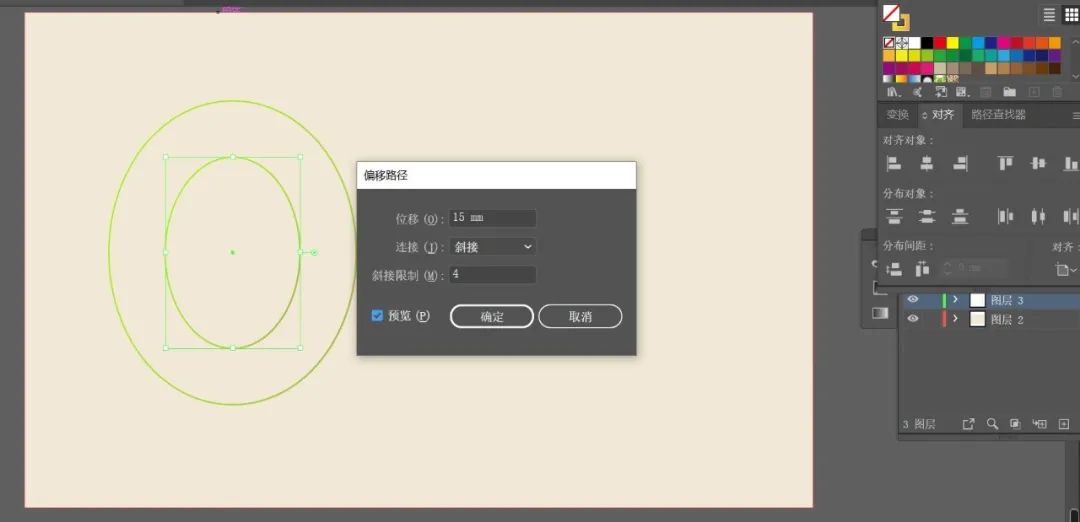Screen dimensions: 1080x522
Task: Expand 图层 2 layer contents
Action: coord(955,319)
